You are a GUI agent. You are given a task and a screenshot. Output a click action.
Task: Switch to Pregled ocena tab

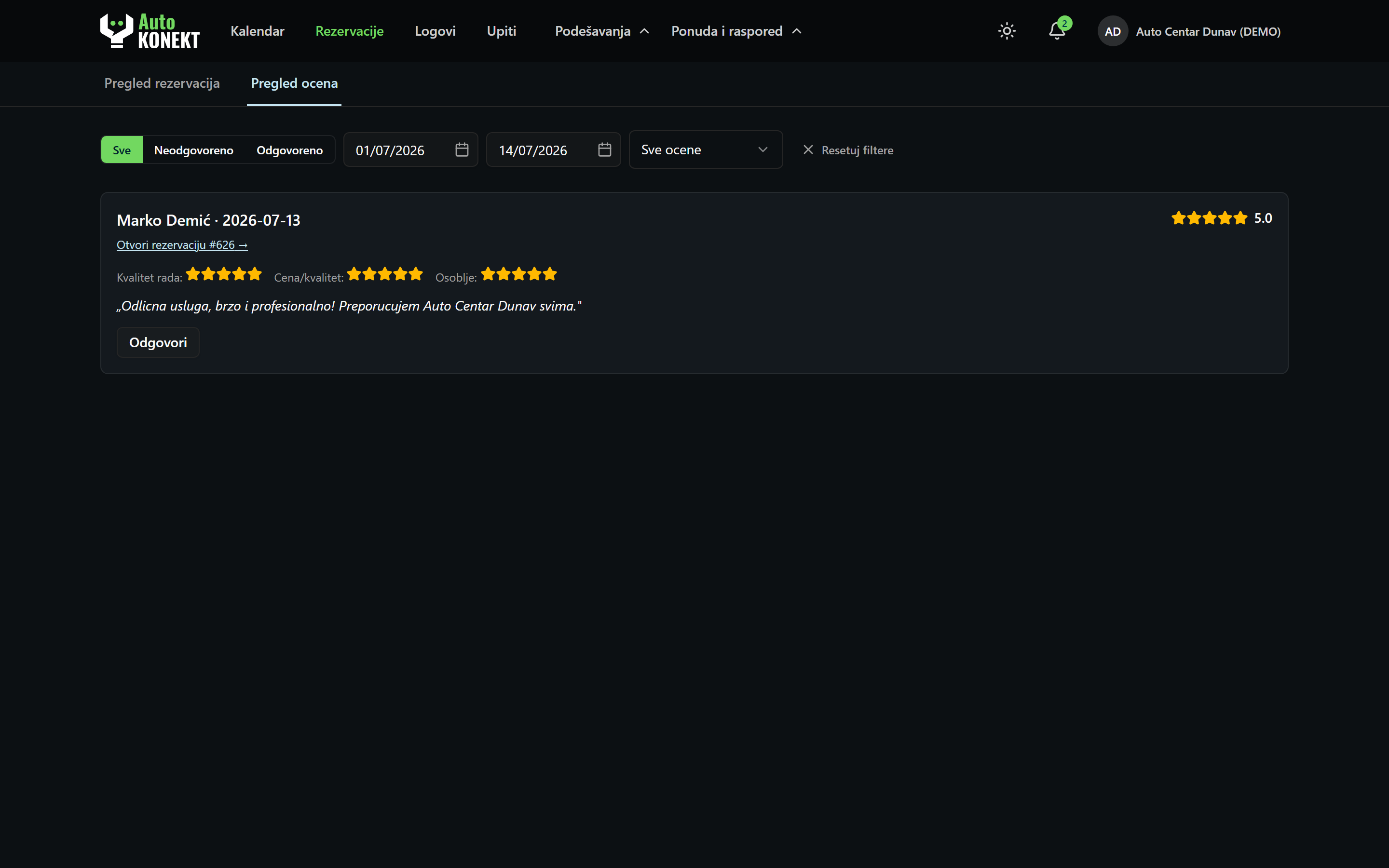coord(294,83)
